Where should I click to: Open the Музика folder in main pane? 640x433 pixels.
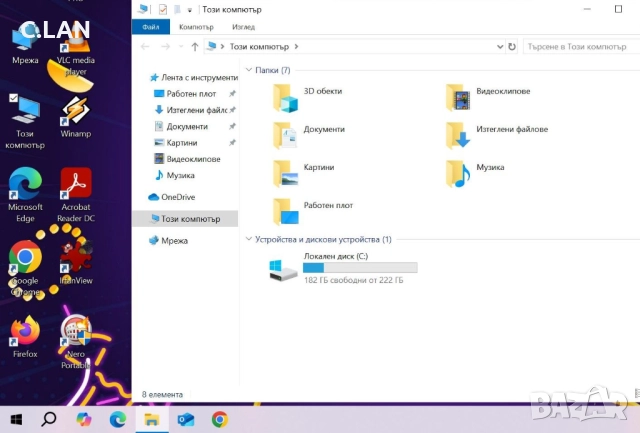click(x=475, y=174)
